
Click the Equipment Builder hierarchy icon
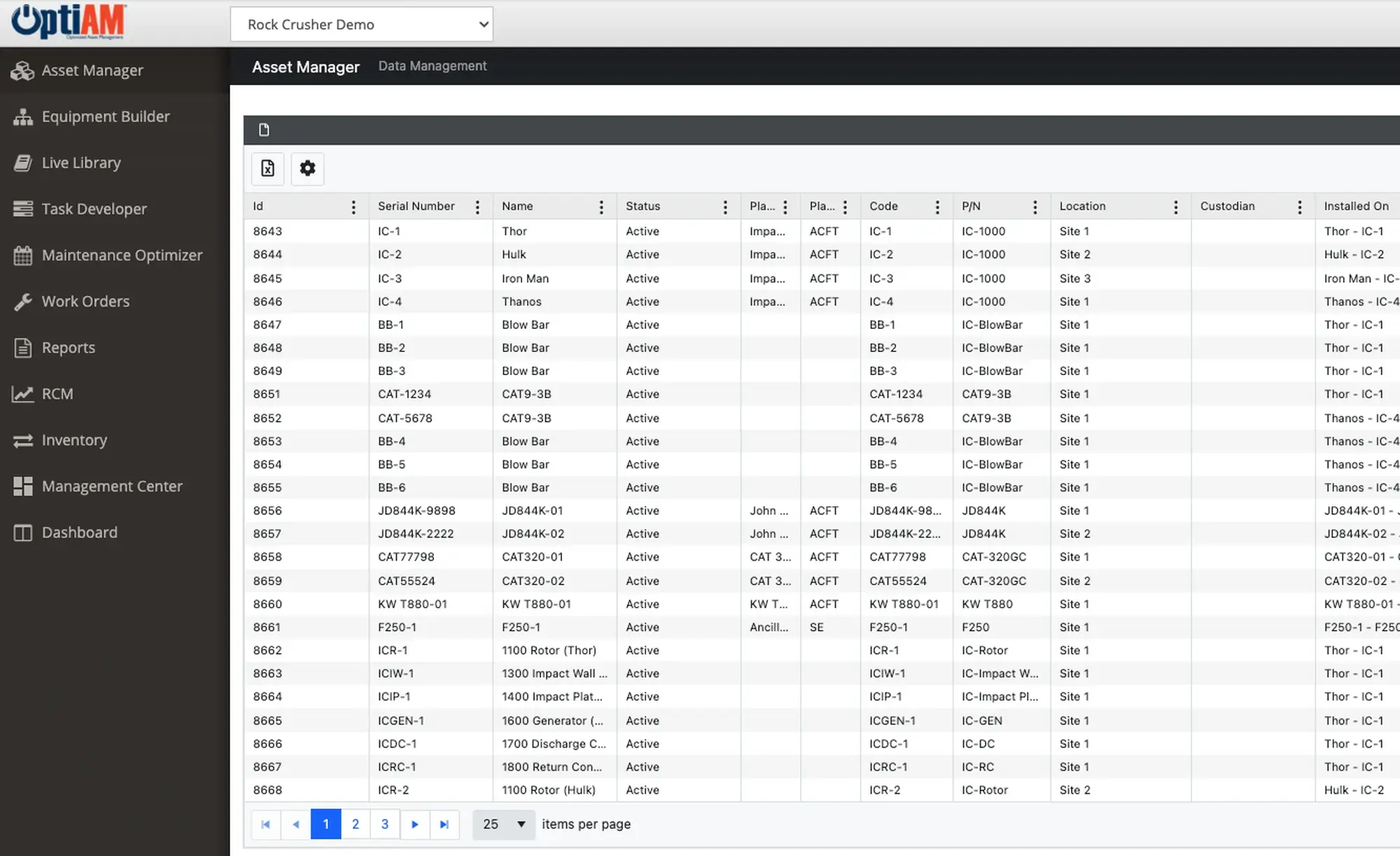click(x=22, y=117)
